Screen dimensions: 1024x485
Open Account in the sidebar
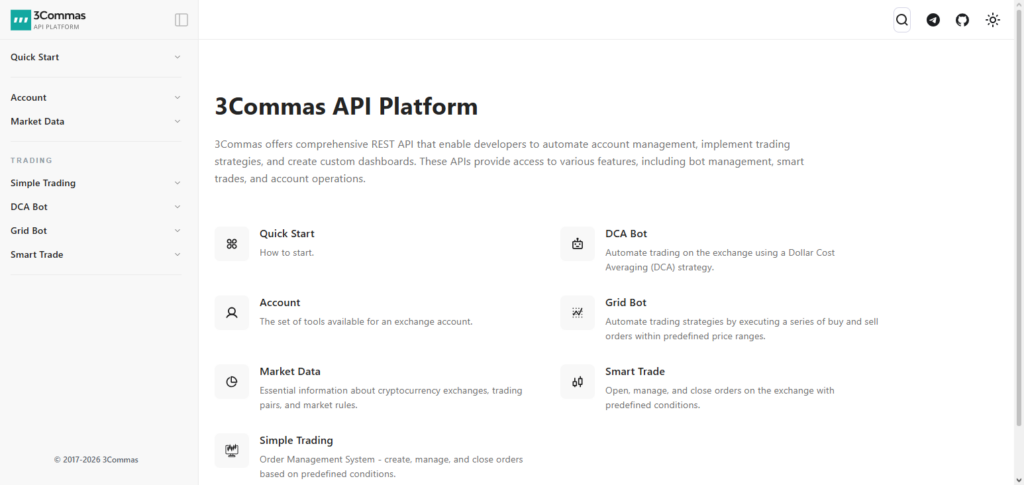pos(28,98)
